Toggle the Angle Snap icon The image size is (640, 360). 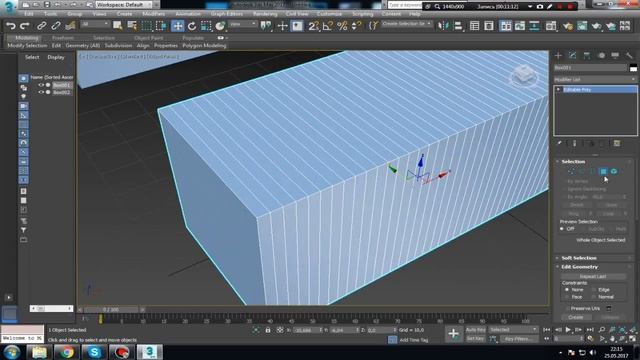327,26
